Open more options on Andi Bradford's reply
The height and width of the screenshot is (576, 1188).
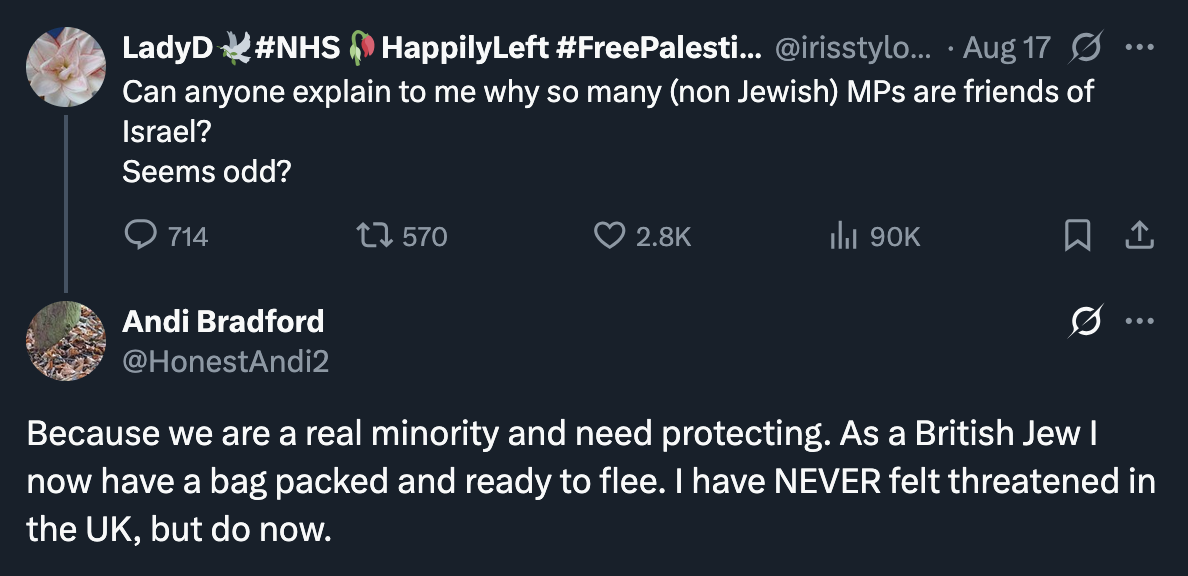coord(1139,322)
